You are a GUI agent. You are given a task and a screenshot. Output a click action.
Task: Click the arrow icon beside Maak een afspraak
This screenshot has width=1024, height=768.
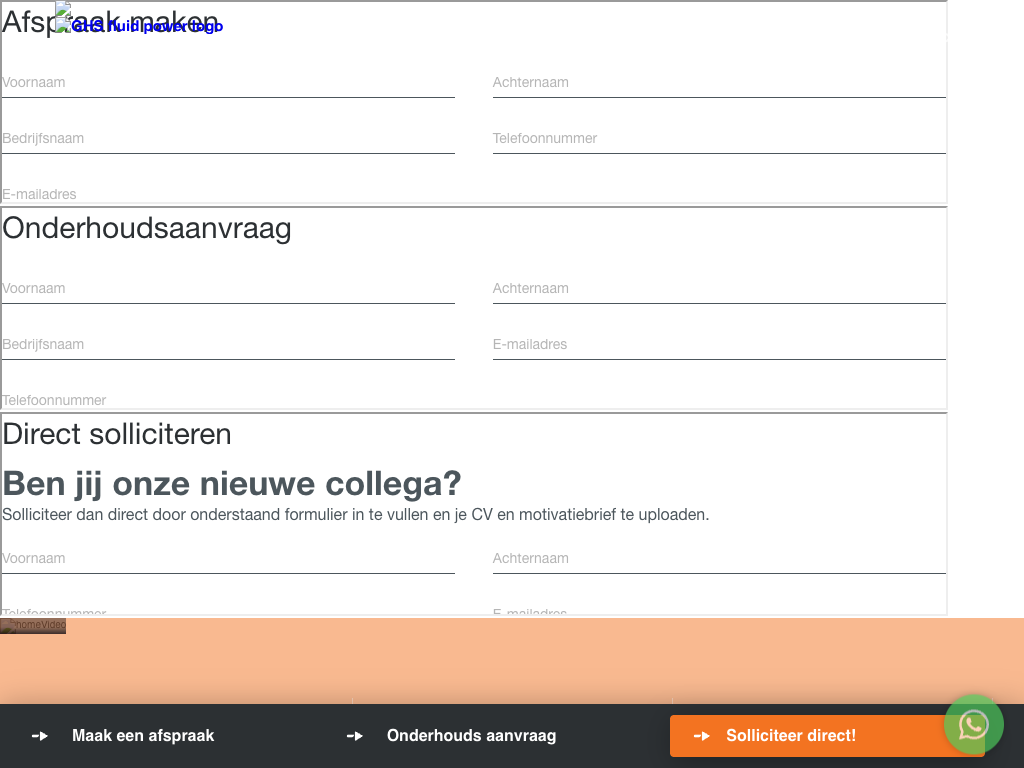pos(40,736)
